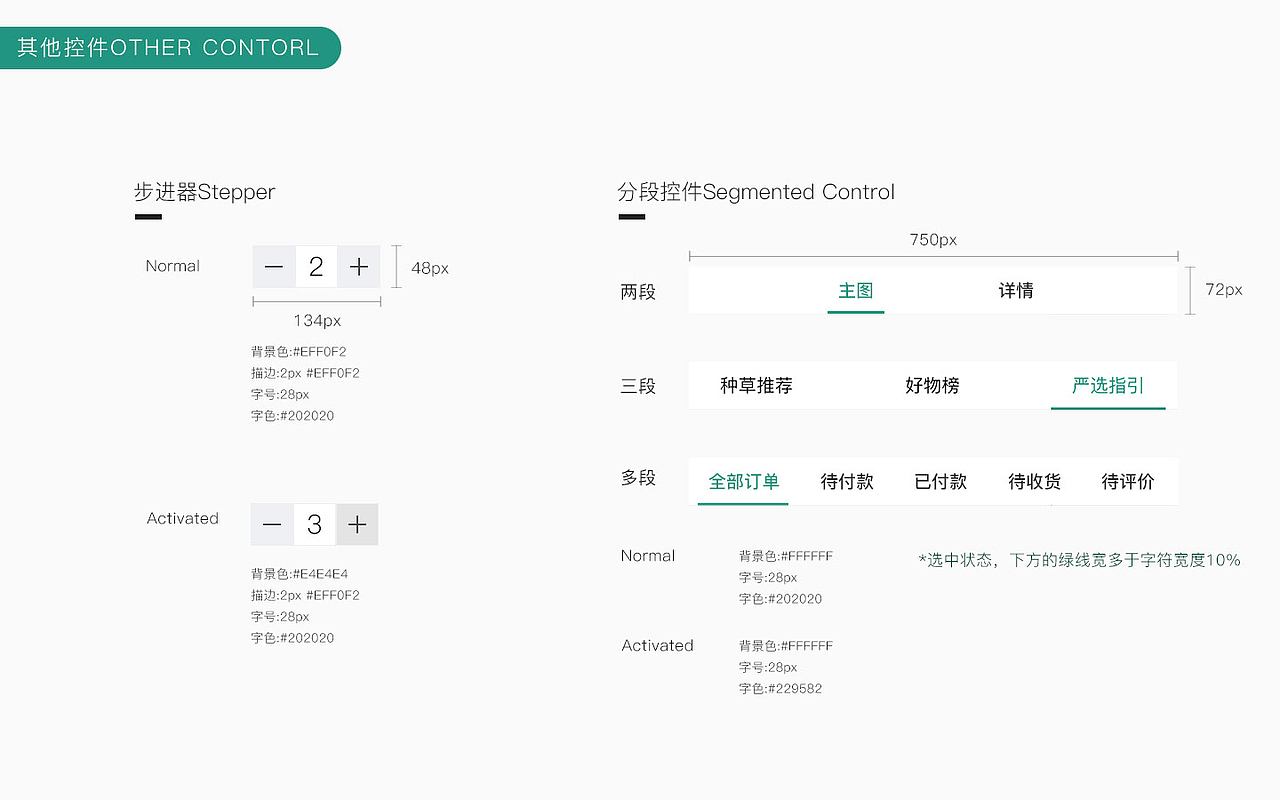Select the 主图 tab
1280x800 pixels.
coord(856,291)
